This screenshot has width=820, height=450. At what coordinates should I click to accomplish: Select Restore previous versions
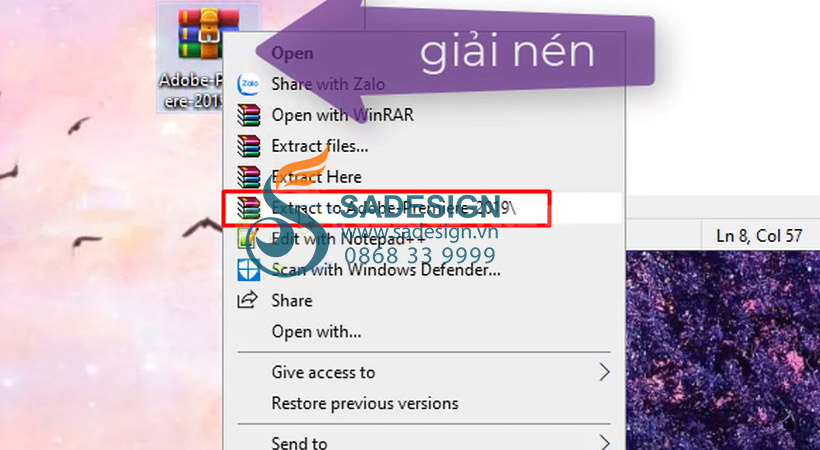click(x=365, y=403)
